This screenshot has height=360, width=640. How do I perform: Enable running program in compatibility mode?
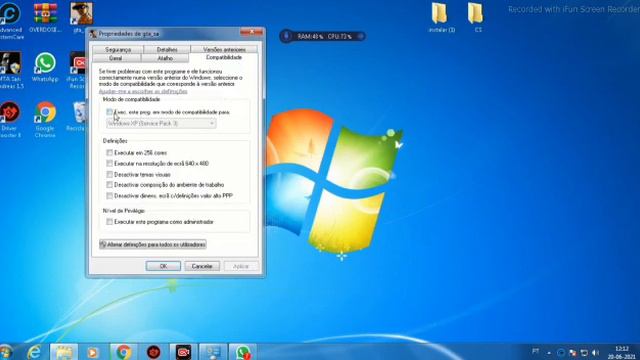click(x=109, y=112)
